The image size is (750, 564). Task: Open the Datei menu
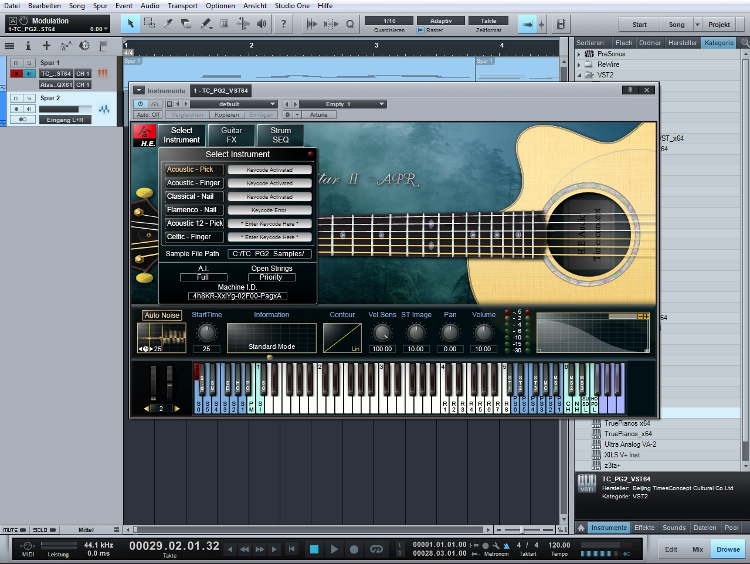pyautogui.click(x=12, y=6)
